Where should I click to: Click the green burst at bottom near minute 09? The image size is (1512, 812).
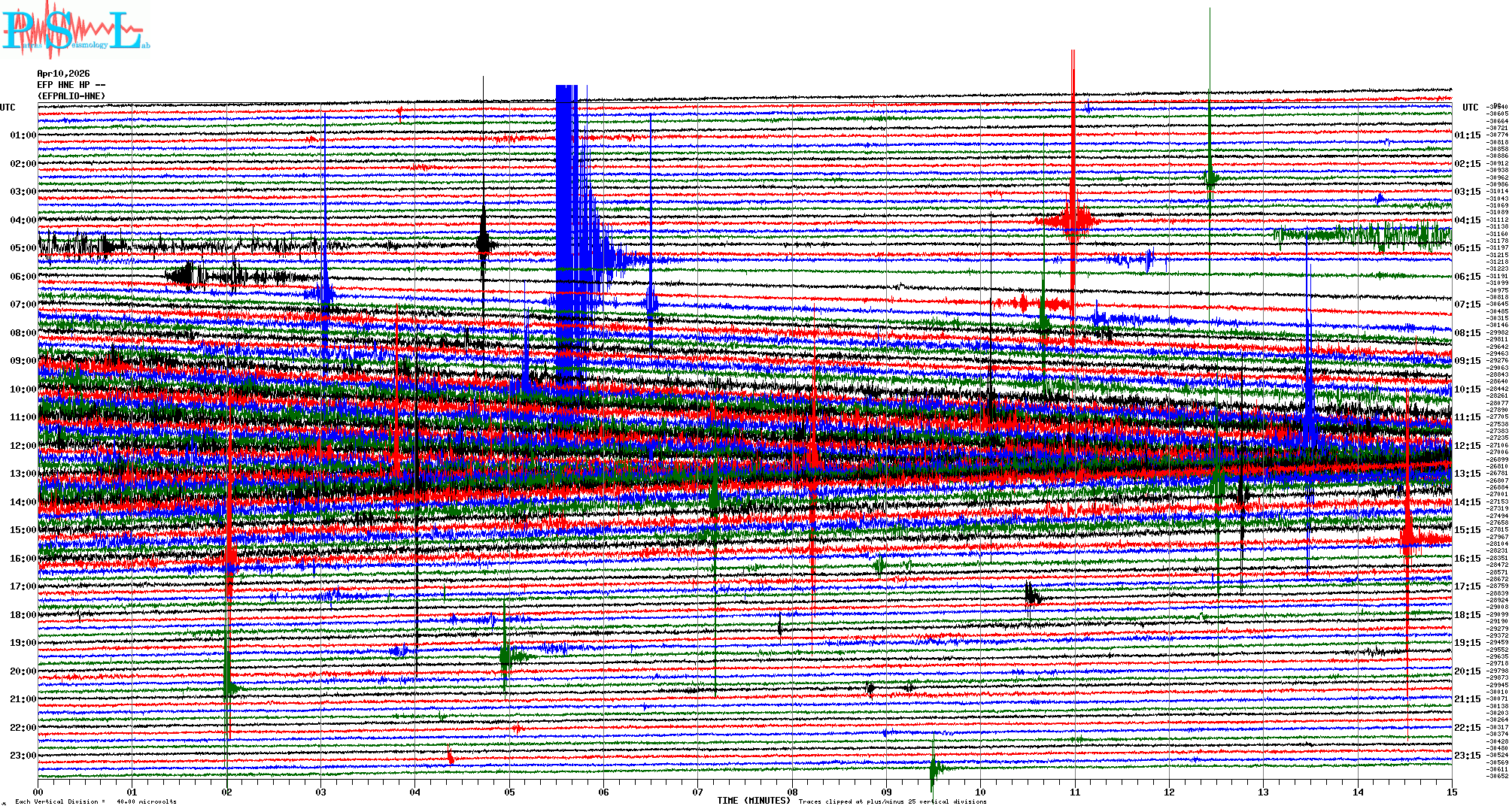coord(934,768)
